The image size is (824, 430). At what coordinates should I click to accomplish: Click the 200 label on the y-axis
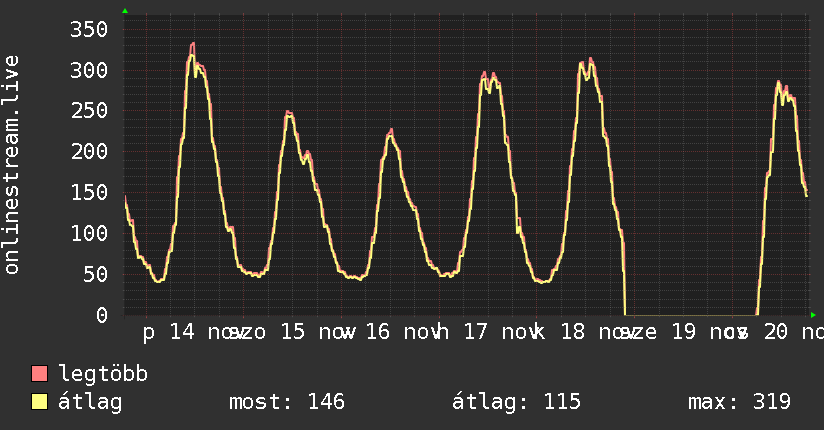pyautogui.click(x=87, y=152)
